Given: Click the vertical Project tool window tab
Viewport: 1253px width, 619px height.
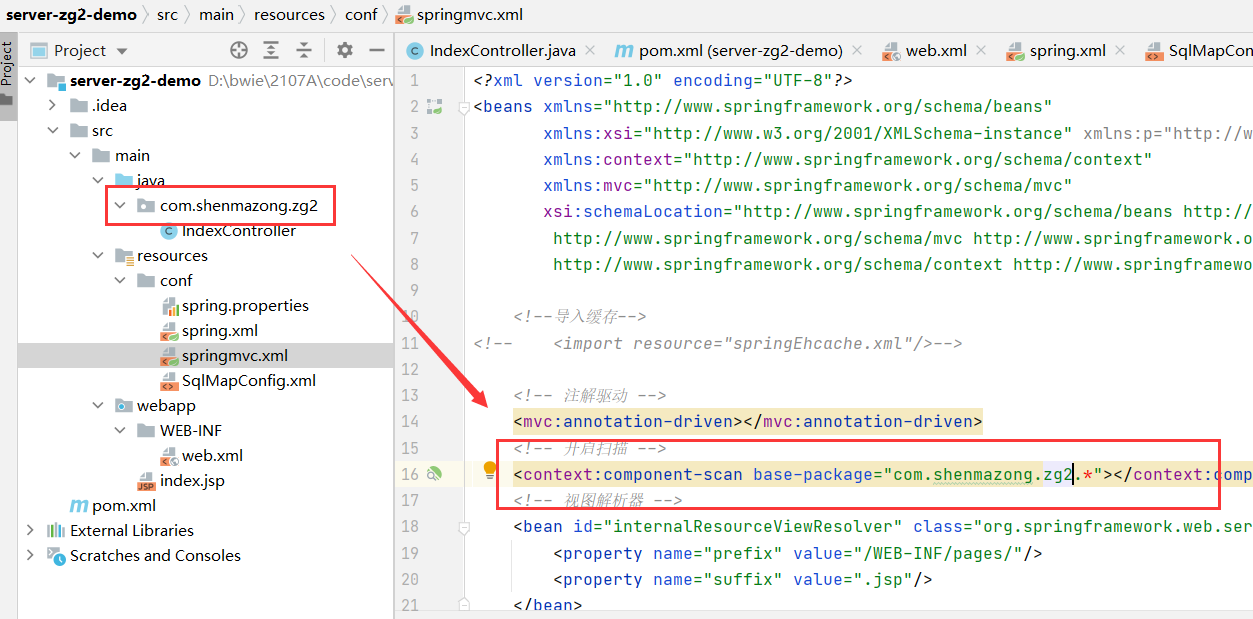Looking at the screenshot, I should [8, 76].
